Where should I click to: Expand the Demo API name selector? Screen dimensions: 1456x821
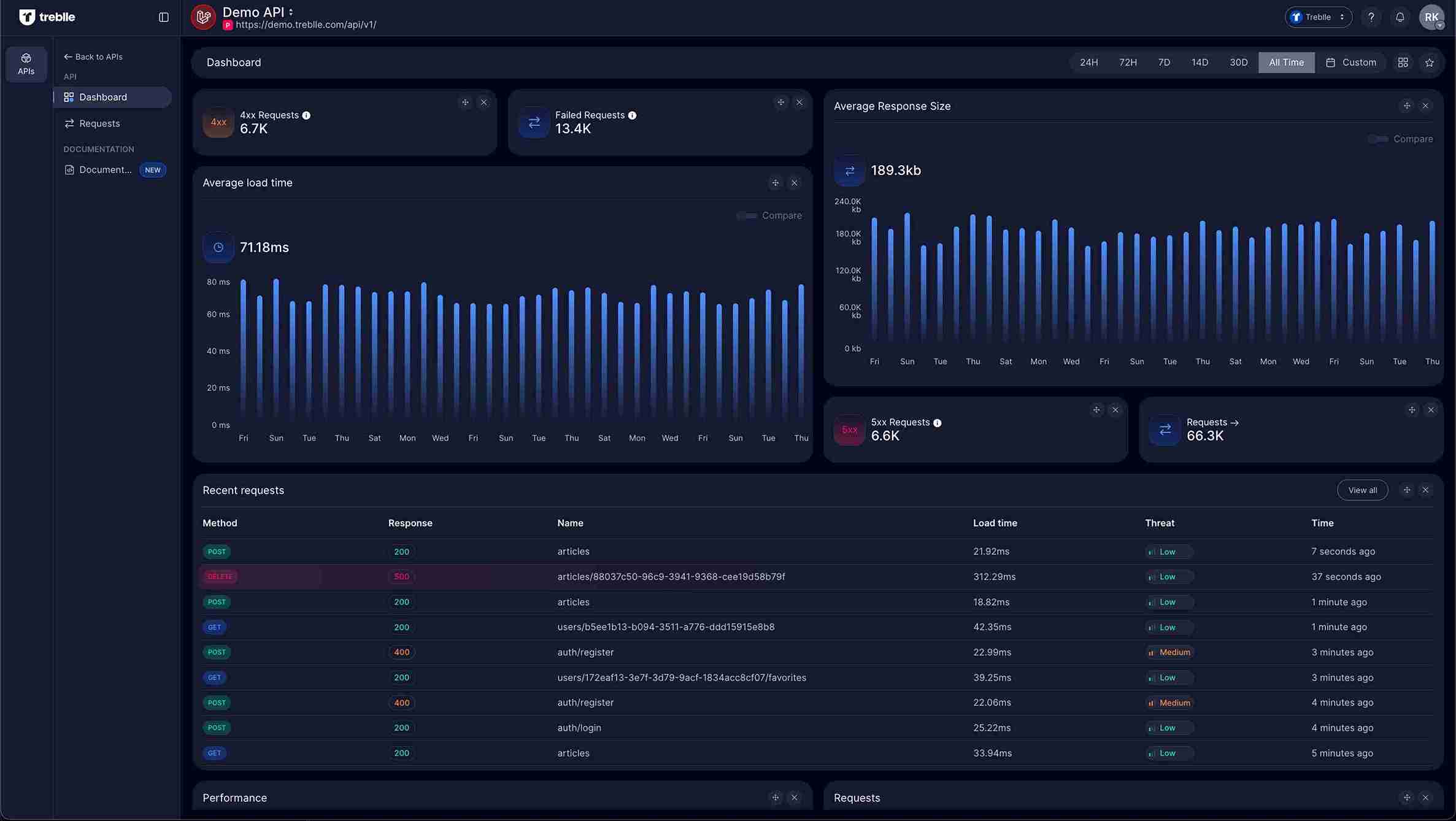[291, 12]
